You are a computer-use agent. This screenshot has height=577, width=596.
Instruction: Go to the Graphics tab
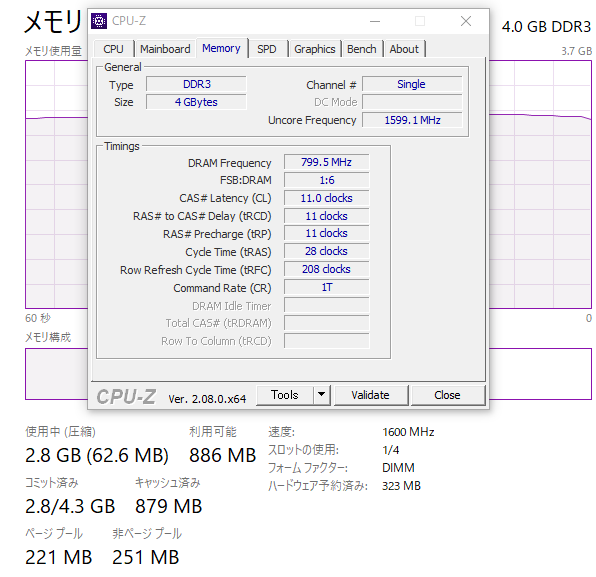tap(315, 49)
